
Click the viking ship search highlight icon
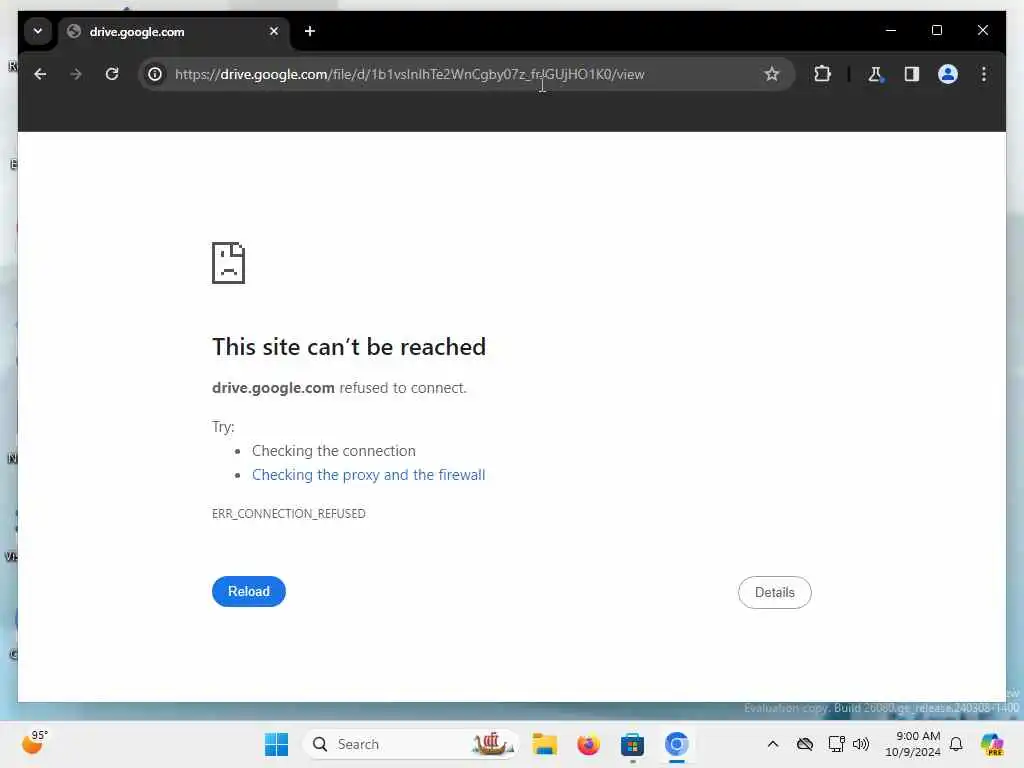coord(493,744)
